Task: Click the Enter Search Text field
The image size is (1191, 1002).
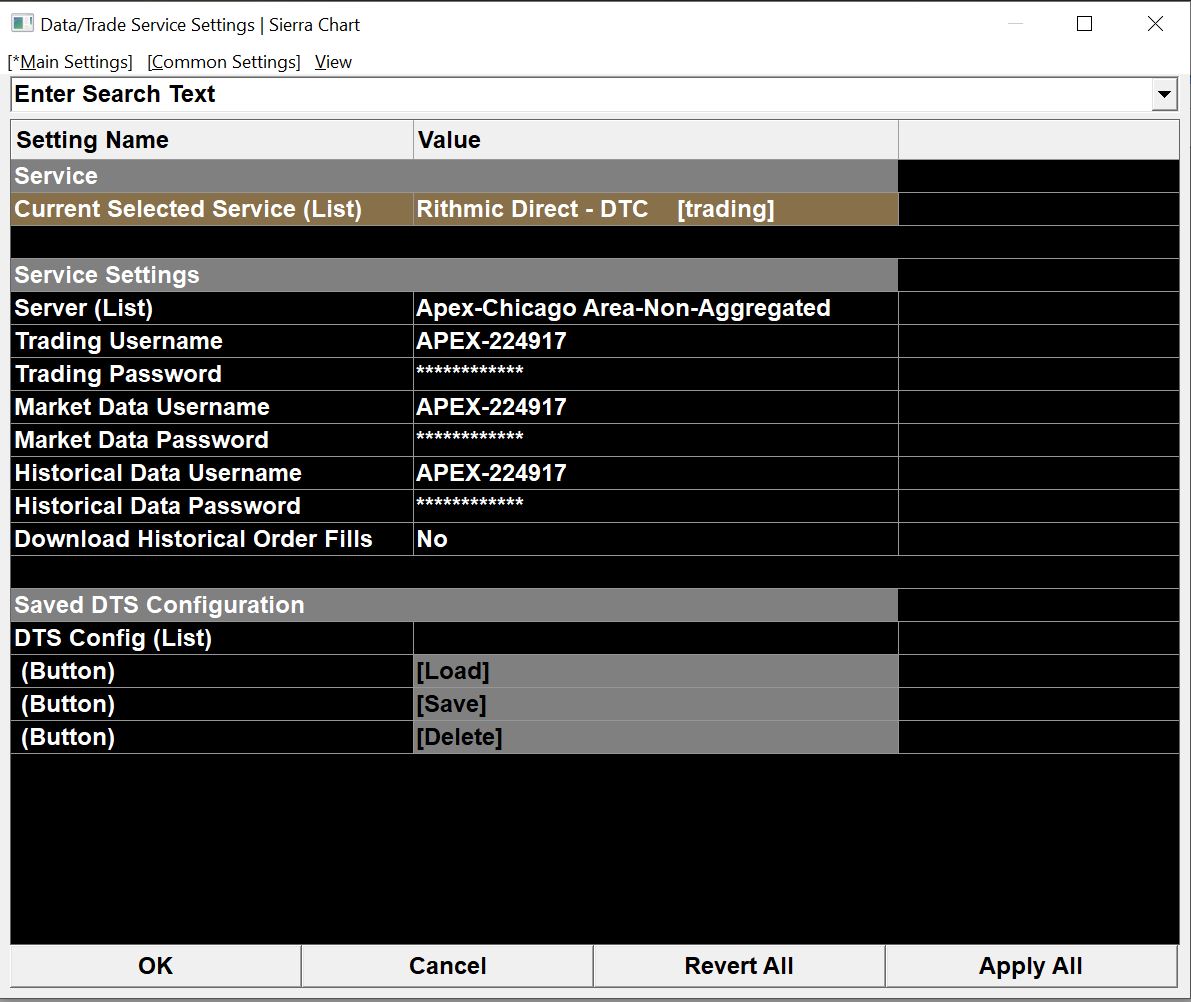Action: click(x=581, y=94)
